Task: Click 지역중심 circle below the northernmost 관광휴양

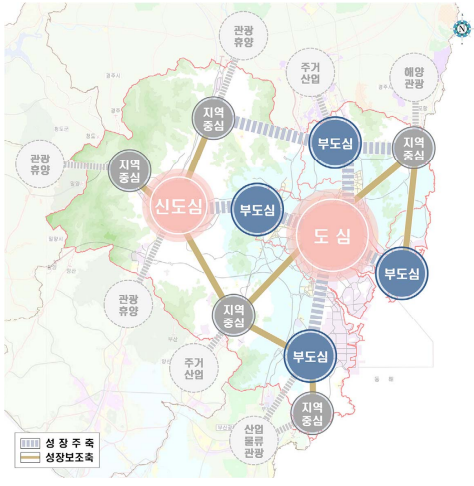Action: [213, 118]
